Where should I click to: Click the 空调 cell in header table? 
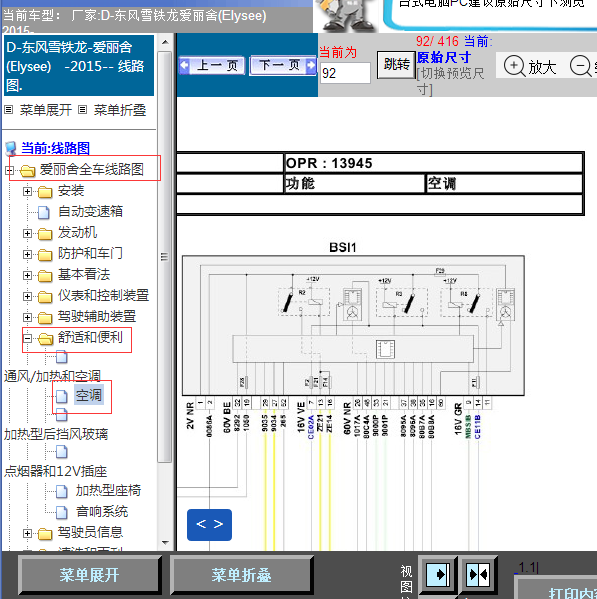coord(504,184)
